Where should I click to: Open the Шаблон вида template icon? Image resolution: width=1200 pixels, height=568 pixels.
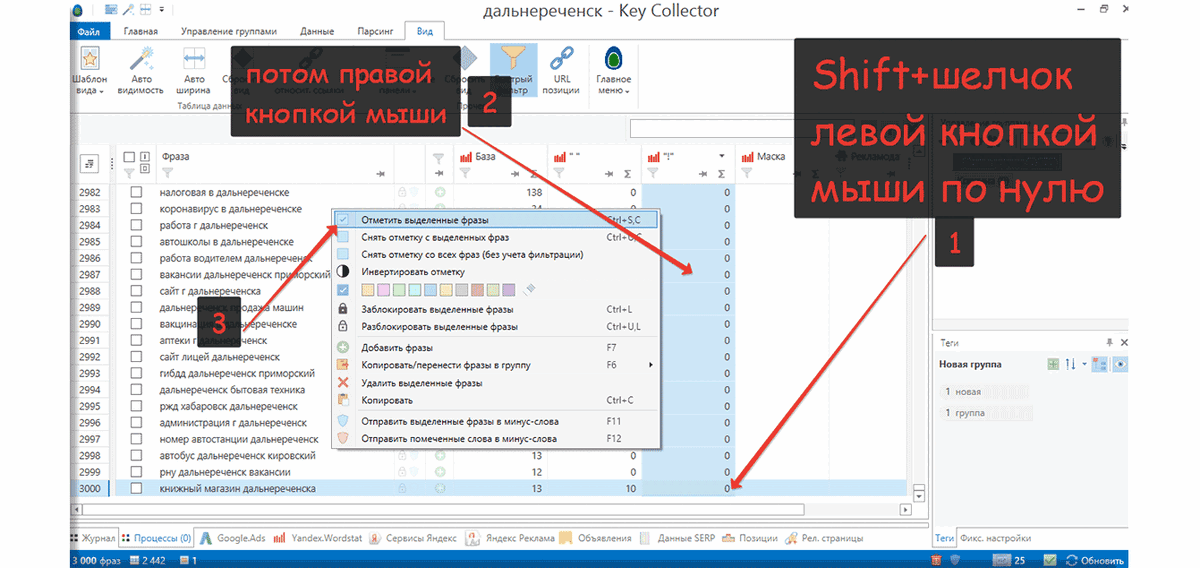tap(89, 58)
